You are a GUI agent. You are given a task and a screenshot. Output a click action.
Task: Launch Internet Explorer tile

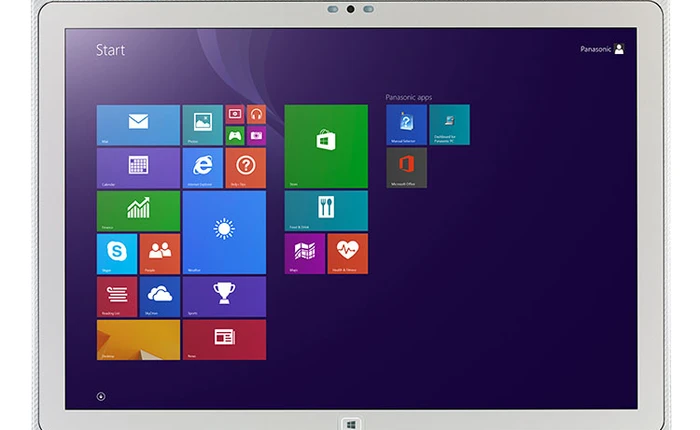[x=203, y=168]
